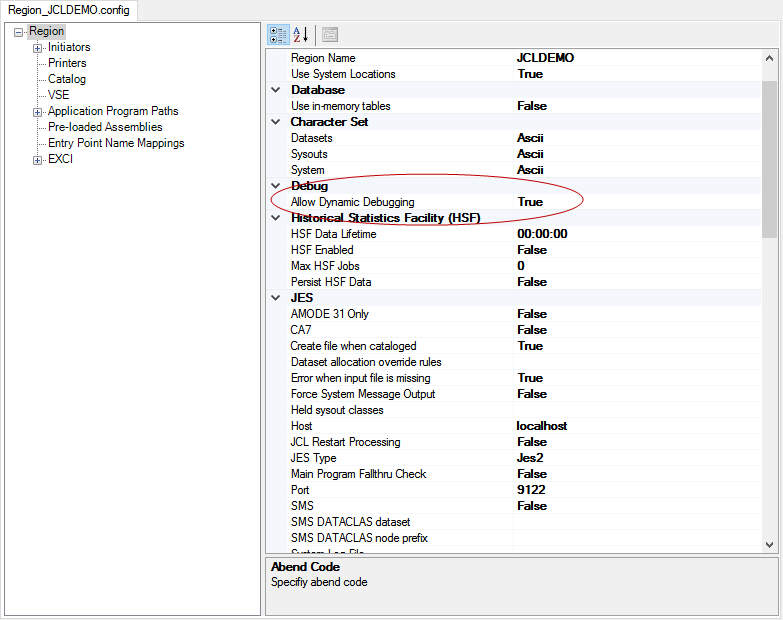Collapse the JES property category
The width and height of the screenshot is (783, 620).
[276, 298]
